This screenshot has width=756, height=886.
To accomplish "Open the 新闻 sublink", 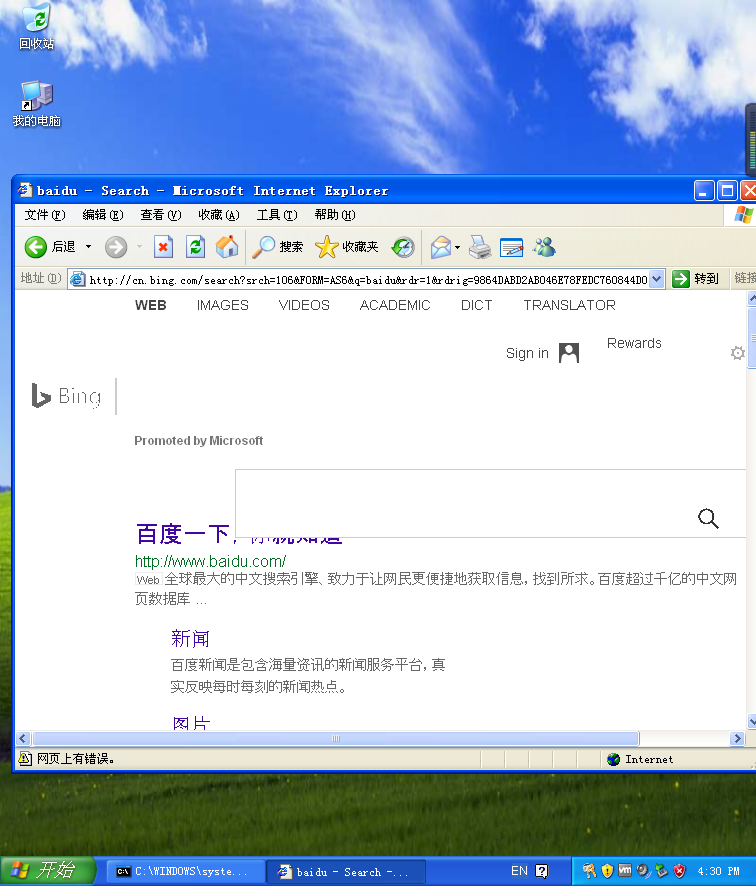I will pos(190,639).
